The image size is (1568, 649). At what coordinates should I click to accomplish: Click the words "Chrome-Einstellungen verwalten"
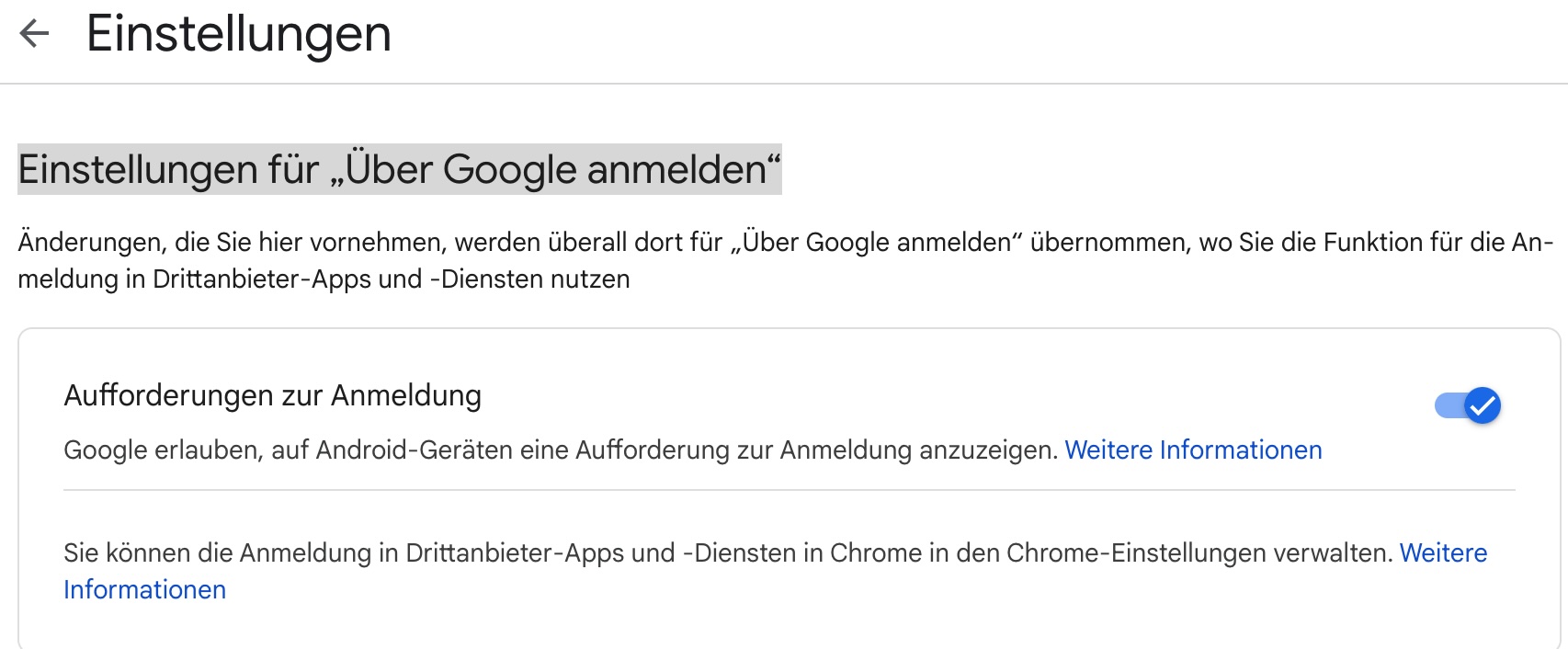1199,553
